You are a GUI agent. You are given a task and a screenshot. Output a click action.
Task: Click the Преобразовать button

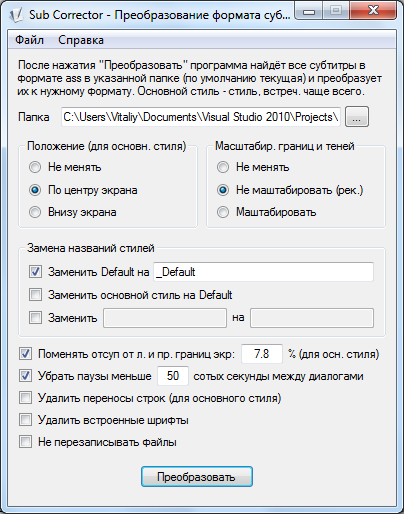coord(197,477)
